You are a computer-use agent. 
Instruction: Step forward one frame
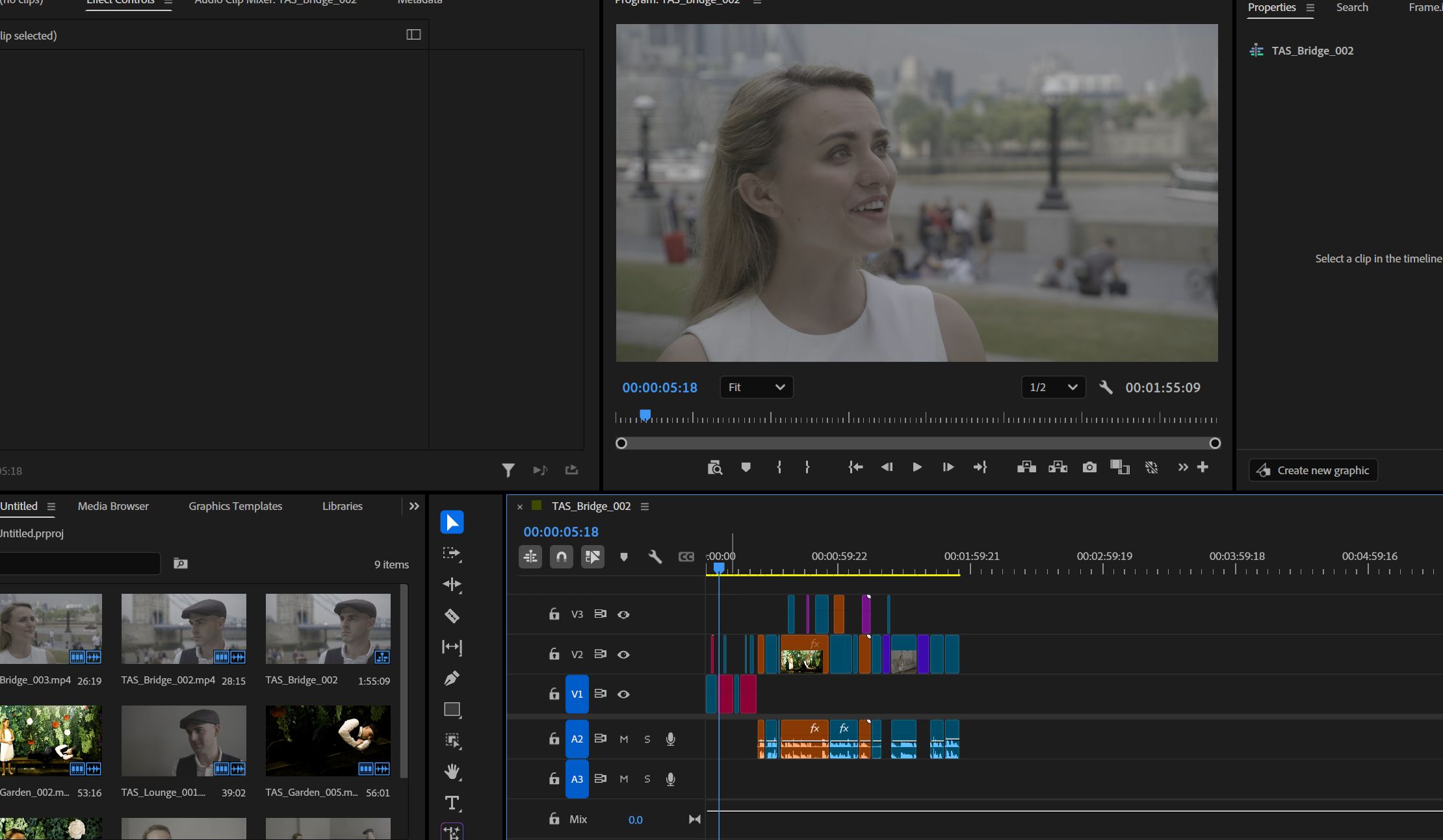click(x=948, y=467)
